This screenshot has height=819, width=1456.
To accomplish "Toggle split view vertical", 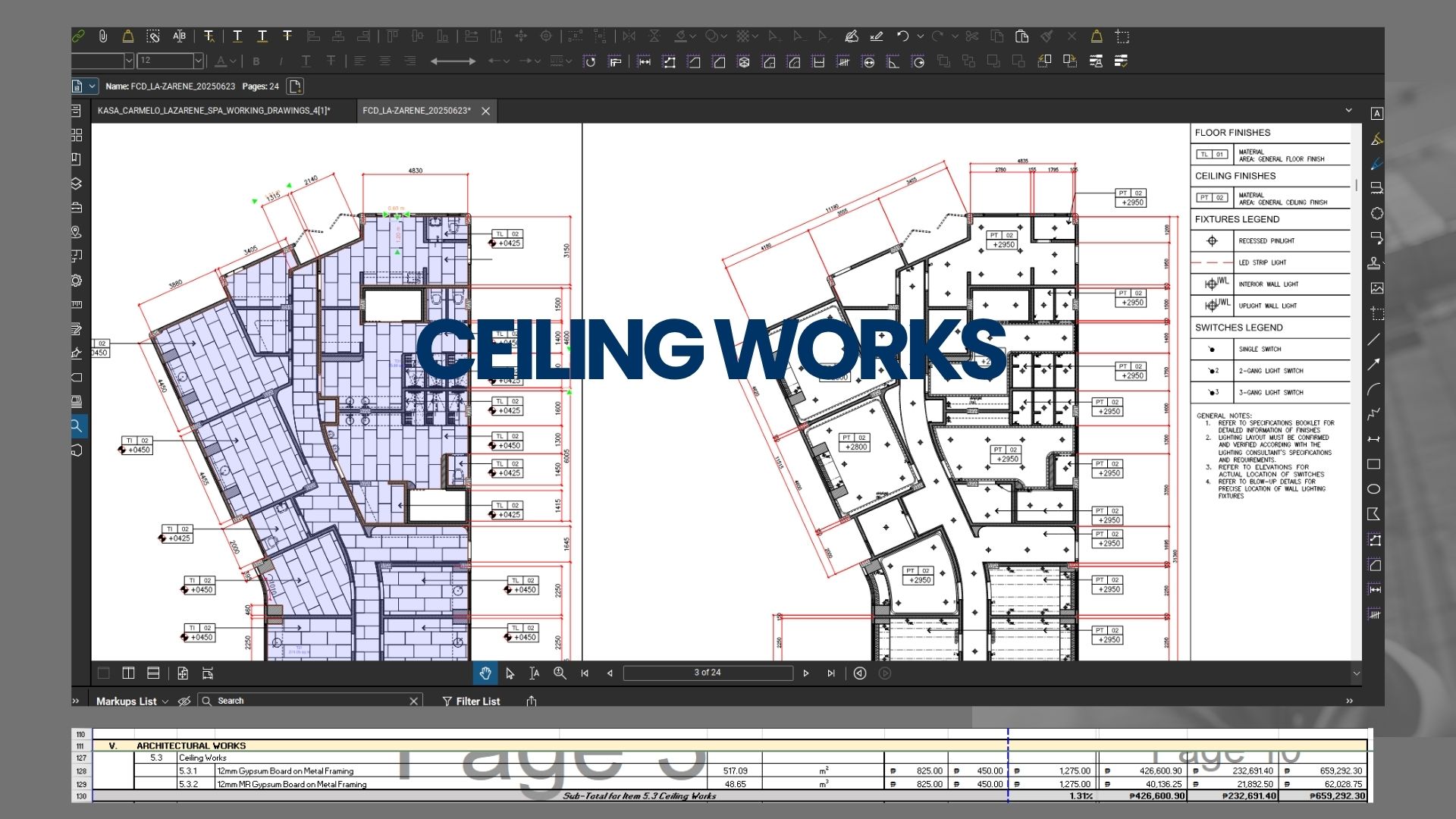I will pyautogui.click(x=129, y=673).
